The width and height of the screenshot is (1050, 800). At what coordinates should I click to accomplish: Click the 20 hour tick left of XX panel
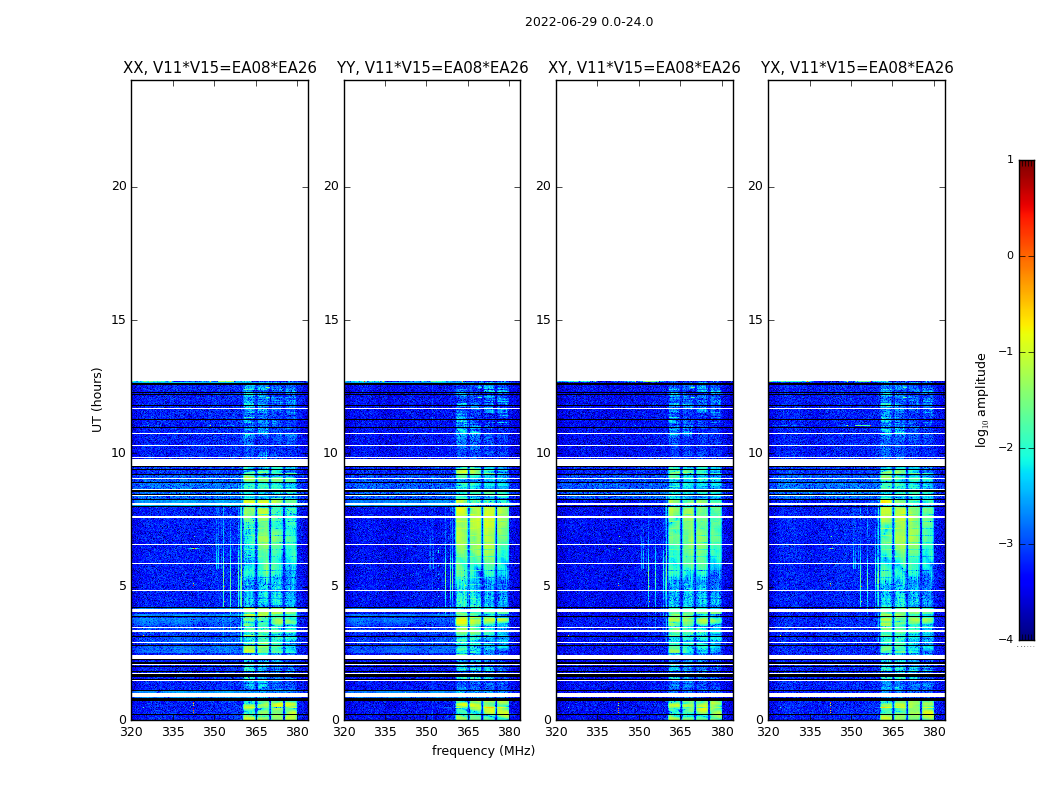coord(119,186)
